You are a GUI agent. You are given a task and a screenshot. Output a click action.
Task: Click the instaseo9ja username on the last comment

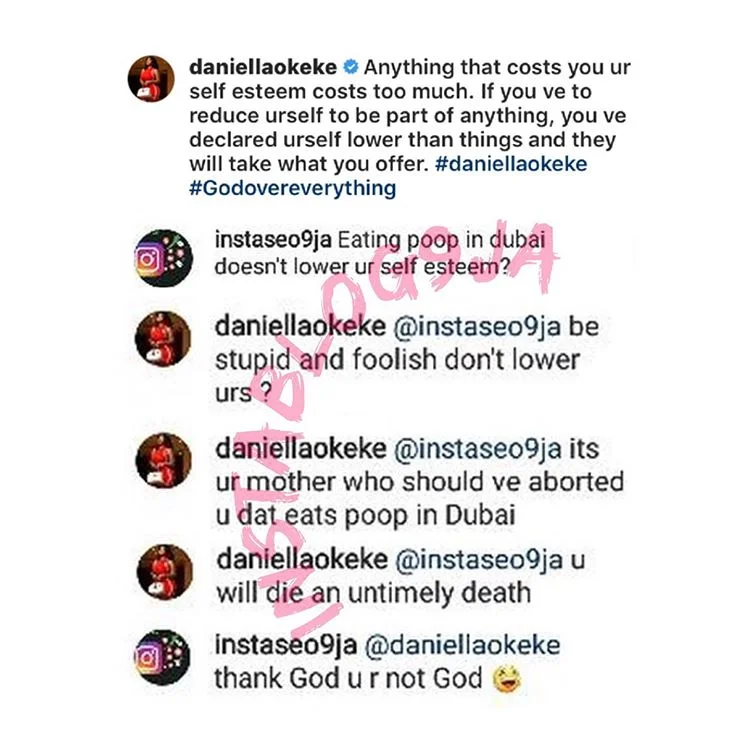286,645
